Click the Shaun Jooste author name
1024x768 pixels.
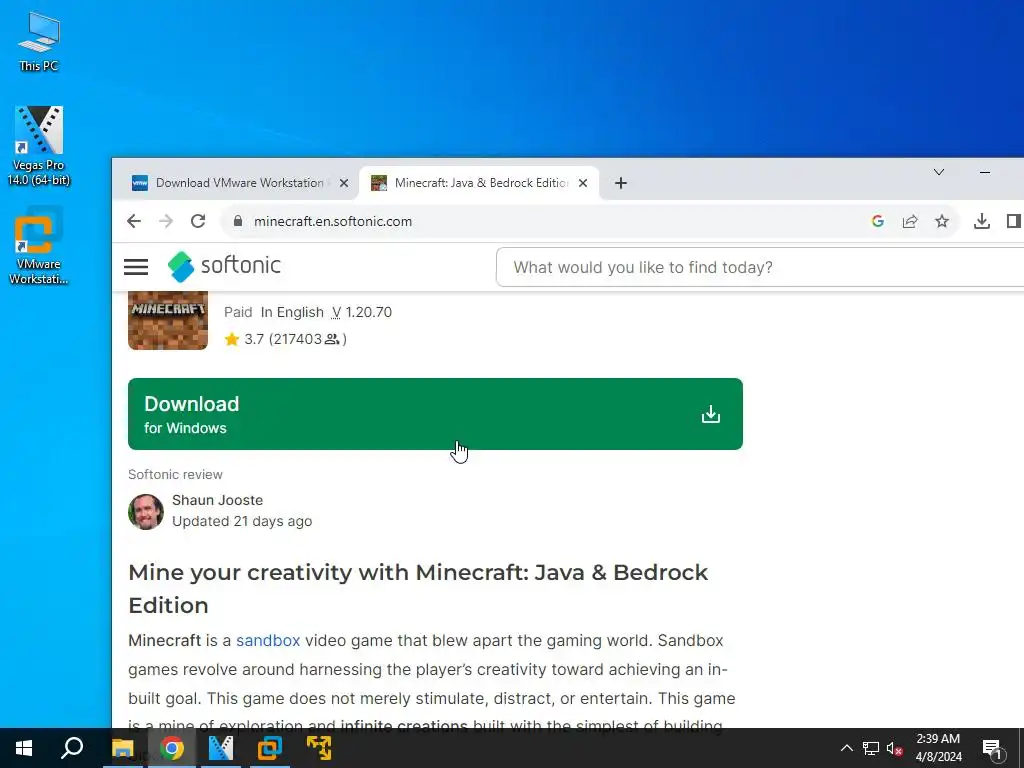click(x=217, y=500)
